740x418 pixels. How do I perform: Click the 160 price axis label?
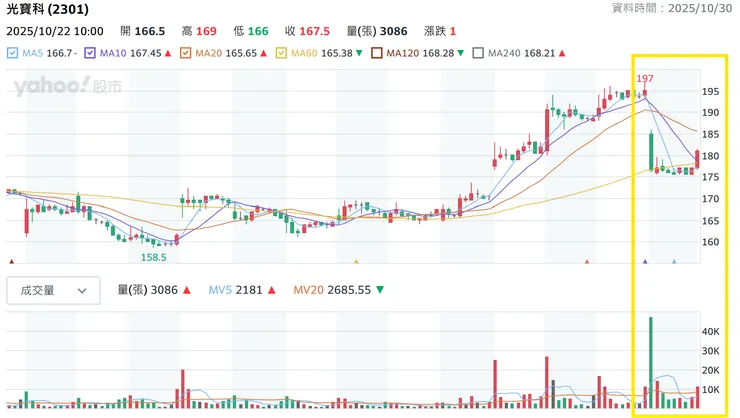click(x=710, y=242)
